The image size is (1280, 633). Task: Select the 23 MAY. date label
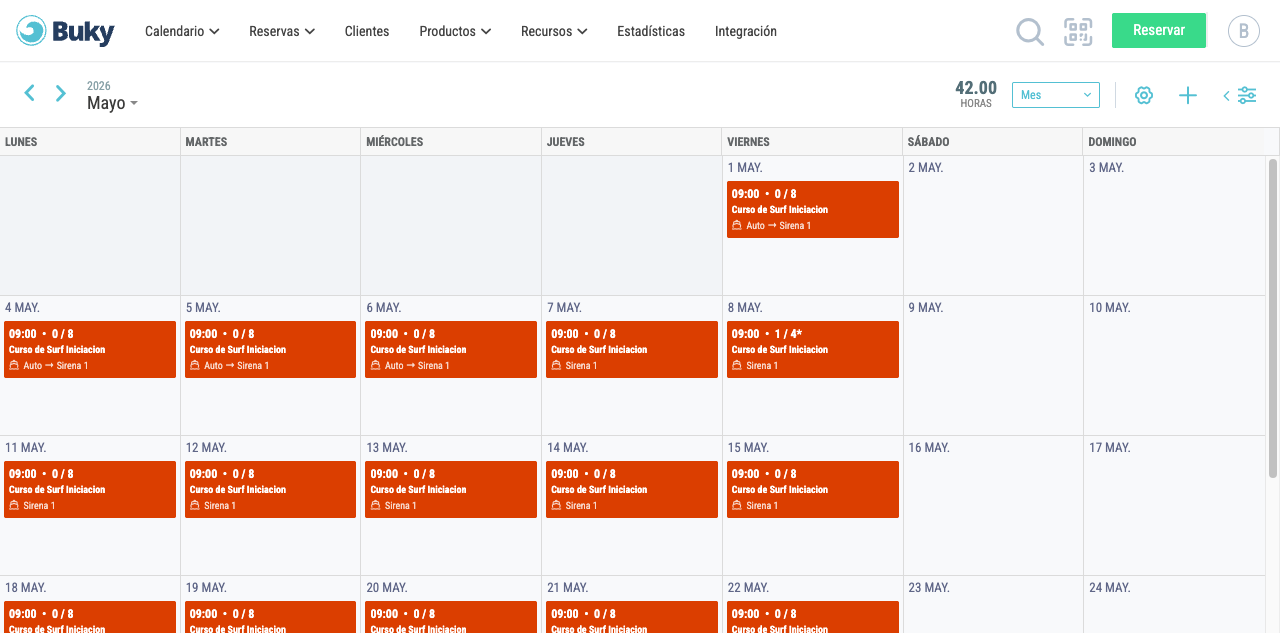(x=929, y=588)
